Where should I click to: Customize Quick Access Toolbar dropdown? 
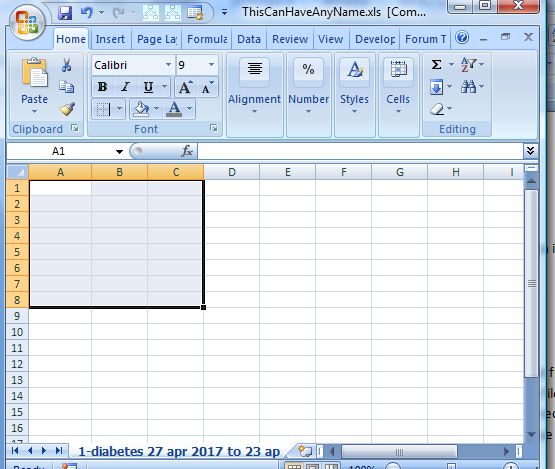[x=224, y=13]
